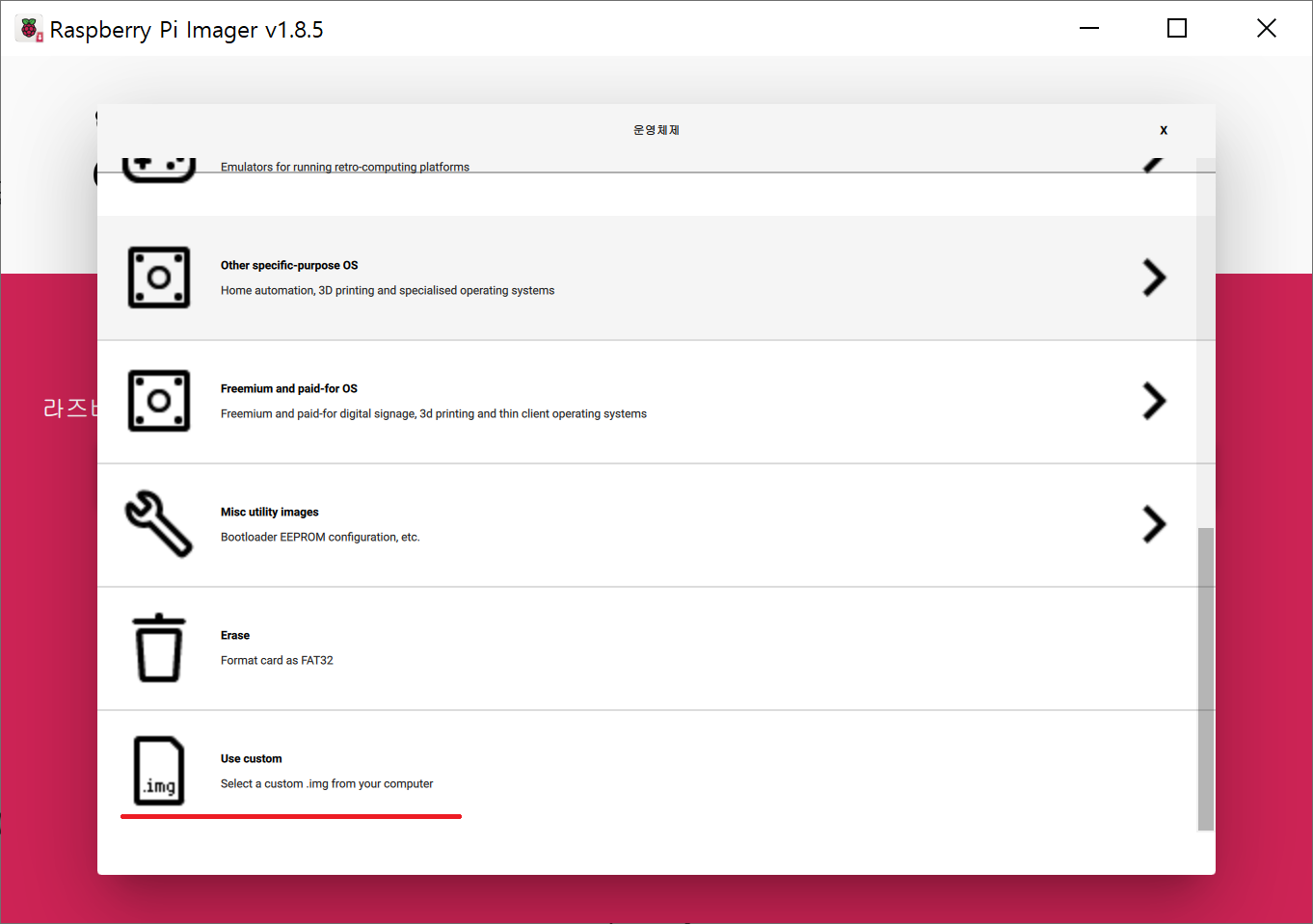Click 'Home automation, 3D printing and specialised' description
Image resolution: width=1313 pixels, height=924 pixels.
(x=388, y=290)
